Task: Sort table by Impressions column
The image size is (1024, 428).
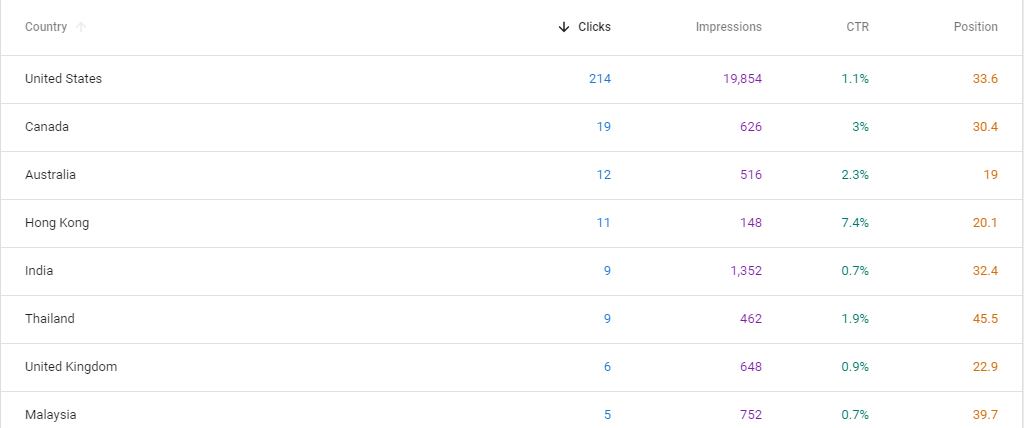Action: [728, 27]
